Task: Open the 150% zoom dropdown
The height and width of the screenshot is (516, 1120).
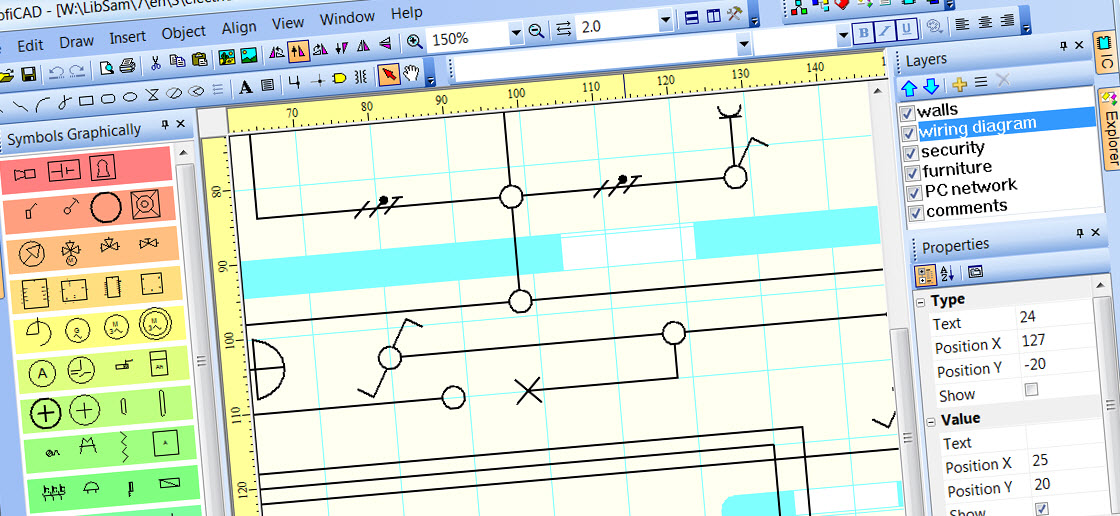Action: [516, 33]
